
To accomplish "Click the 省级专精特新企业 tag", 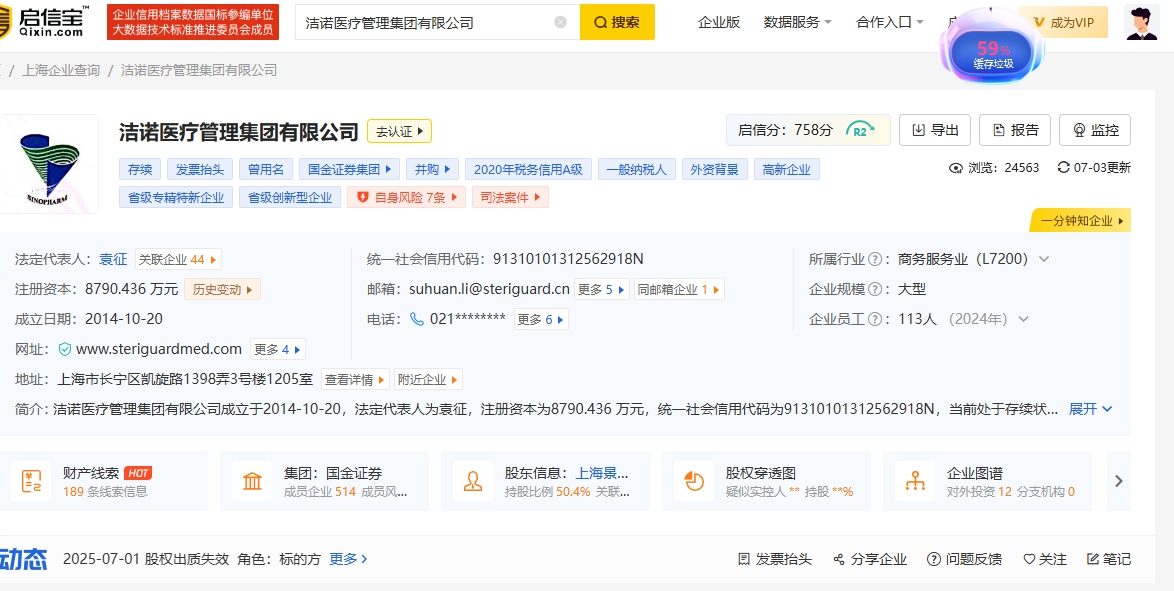I will [176, 197].
